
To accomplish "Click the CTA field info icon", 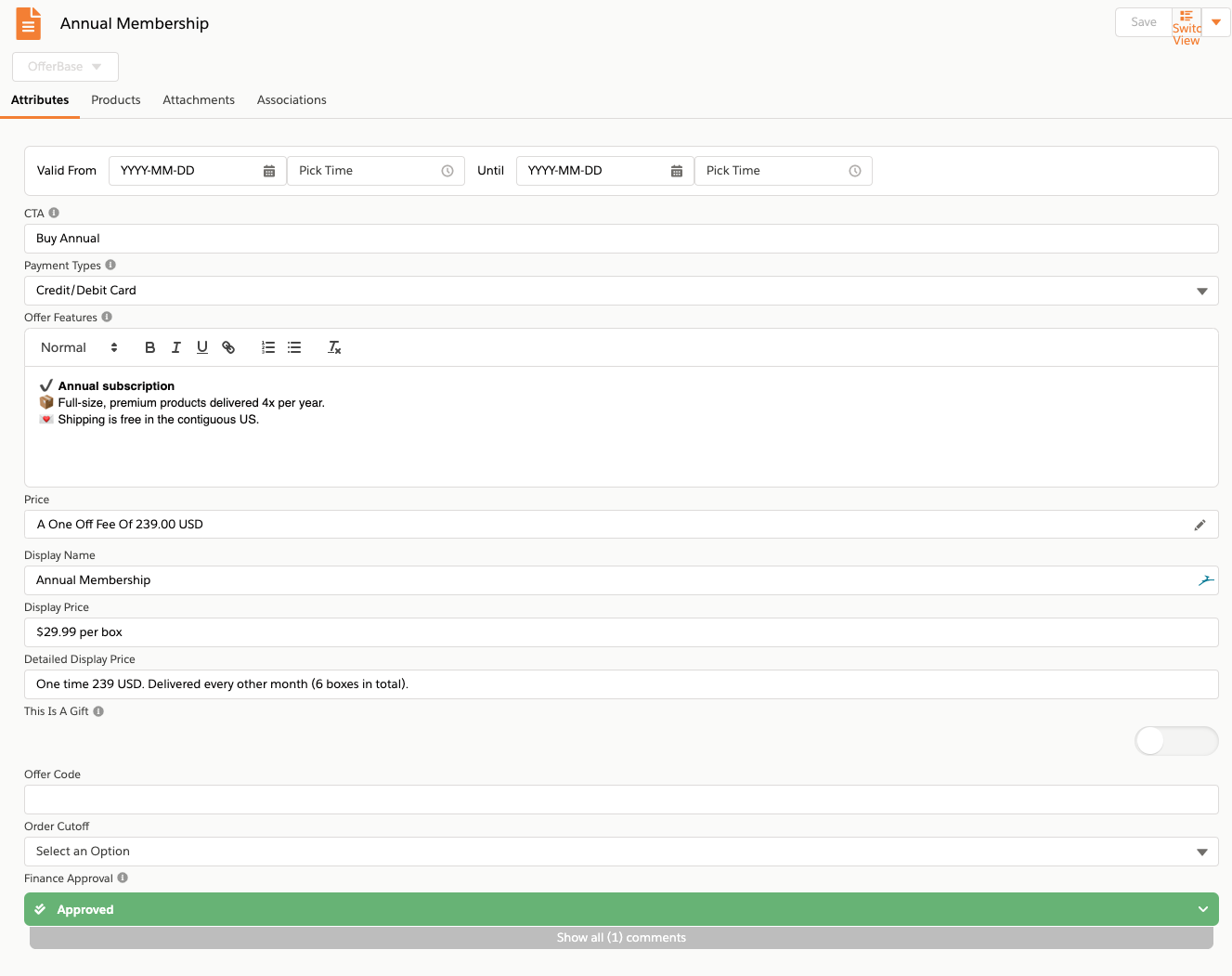I will pyautogui.click(x=54, y=213).
